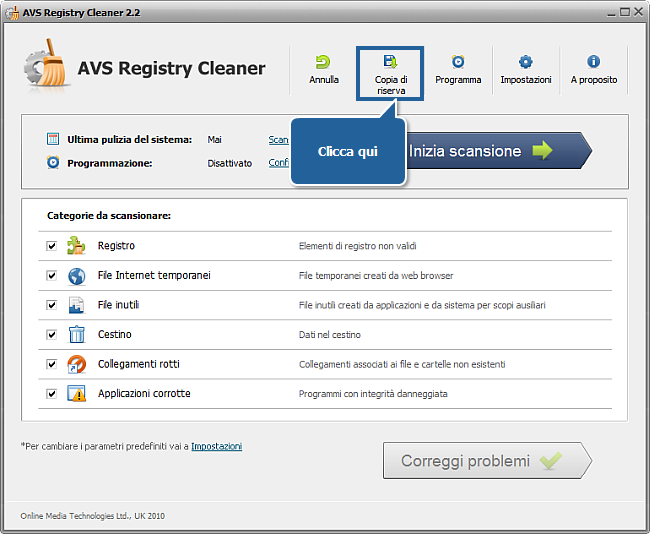Screen dimensions: 650x534
Task: Follow the Impostazioni link in footnote
Action: click(x=216, y=447)
